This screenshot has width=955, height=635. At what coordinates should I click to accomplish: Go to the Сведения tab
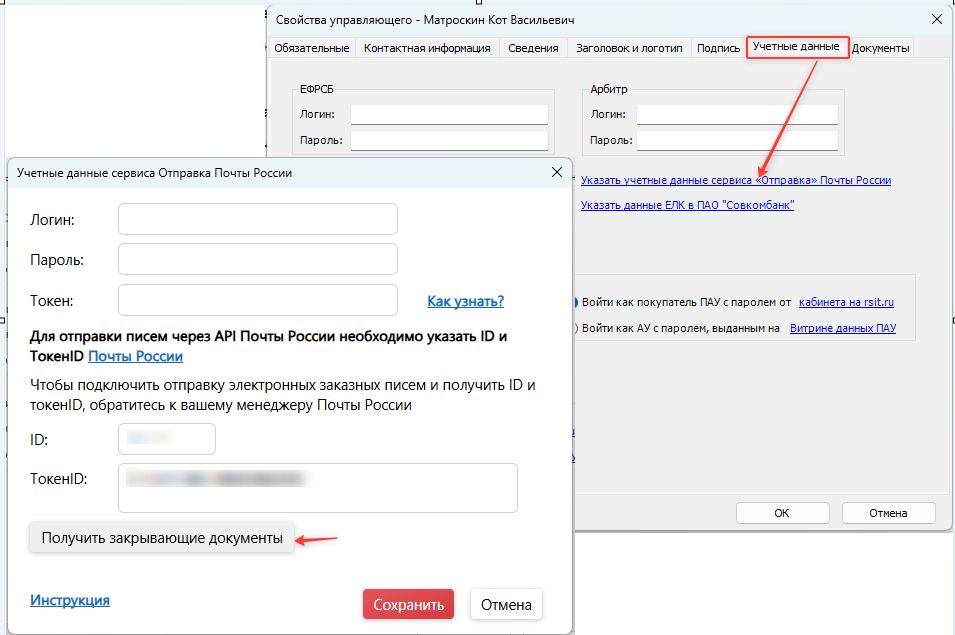[533, 48]
